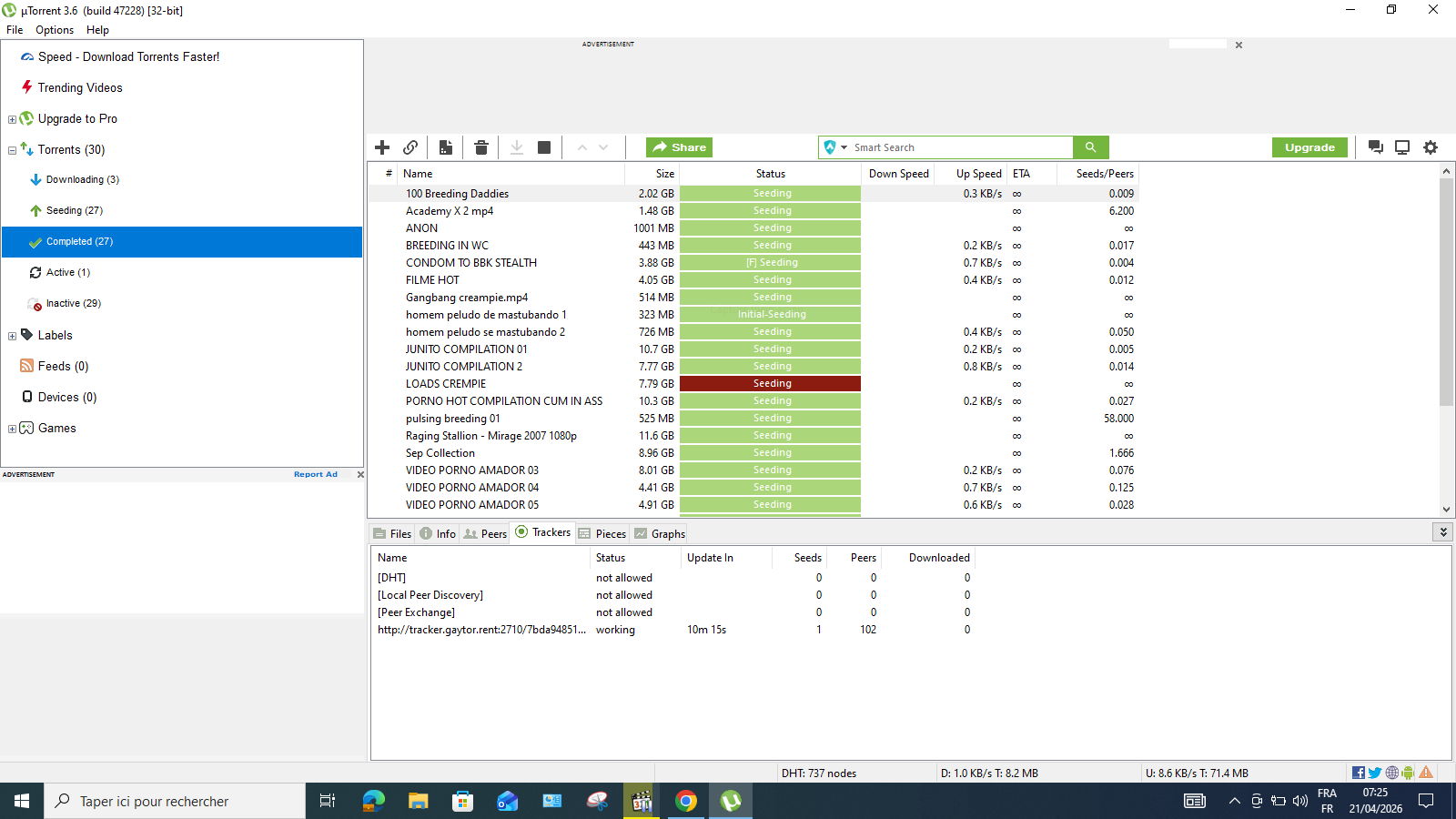The height and width of the screenshot is (819, 1456).
Task: Click the Smart Search input field
Action: click(961, 147)
